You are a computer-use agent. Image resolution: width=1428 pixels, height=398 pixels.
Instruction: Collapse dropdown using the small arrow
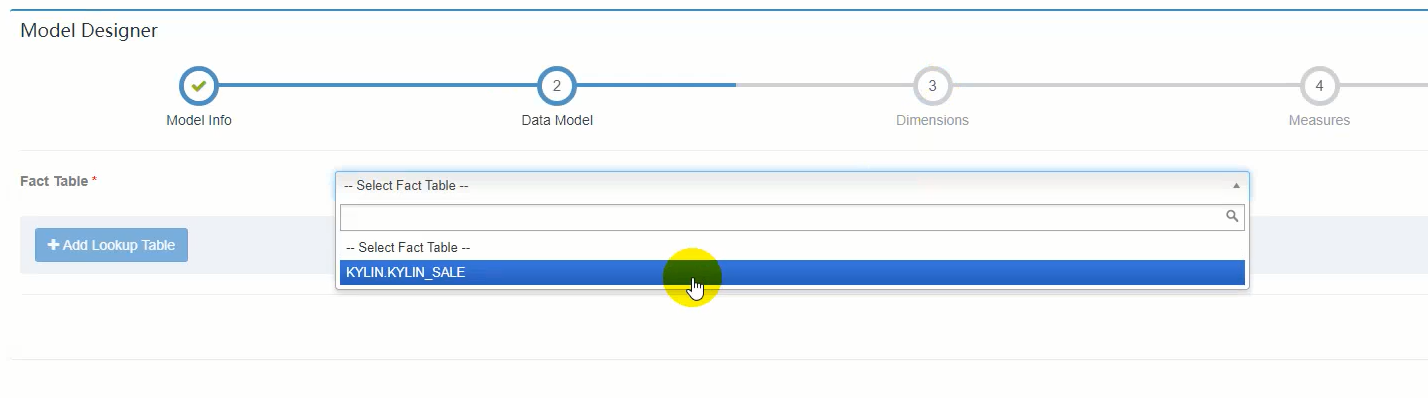click(1236, 186)
